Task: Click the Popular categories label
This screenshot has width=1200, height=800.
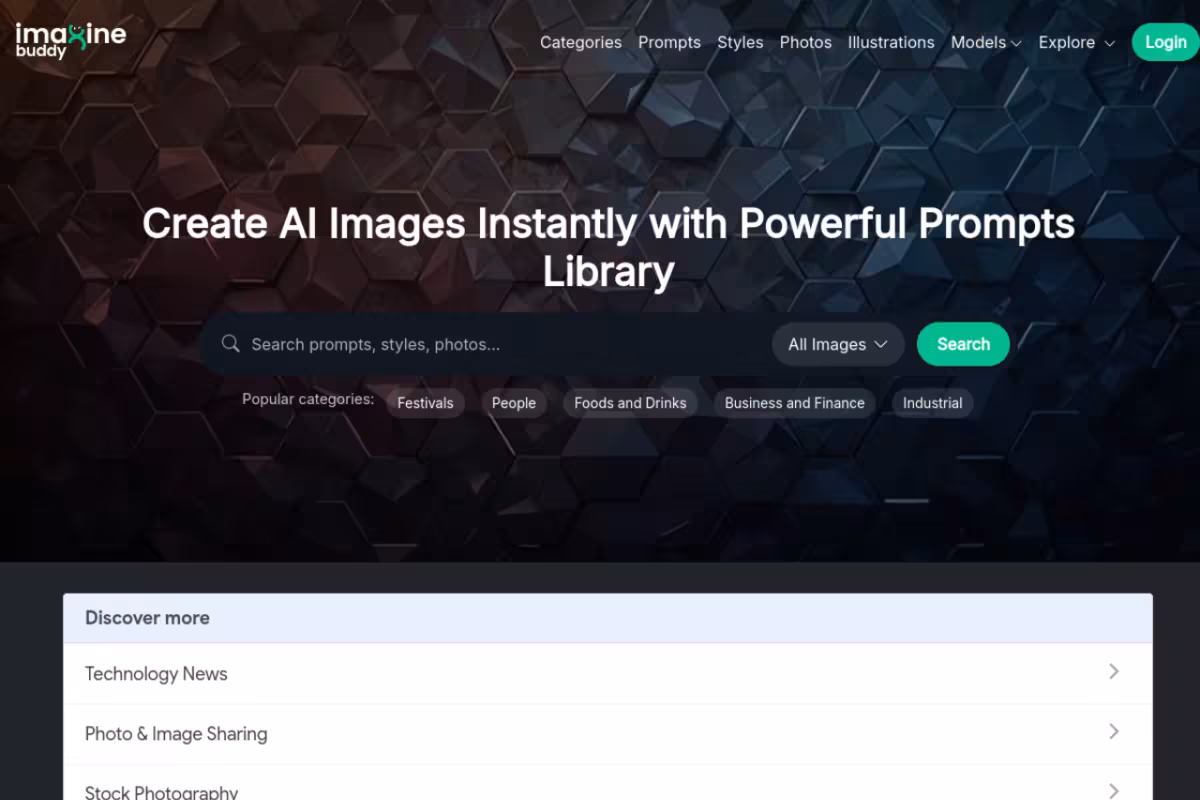Action: click(x=308, y=399)
